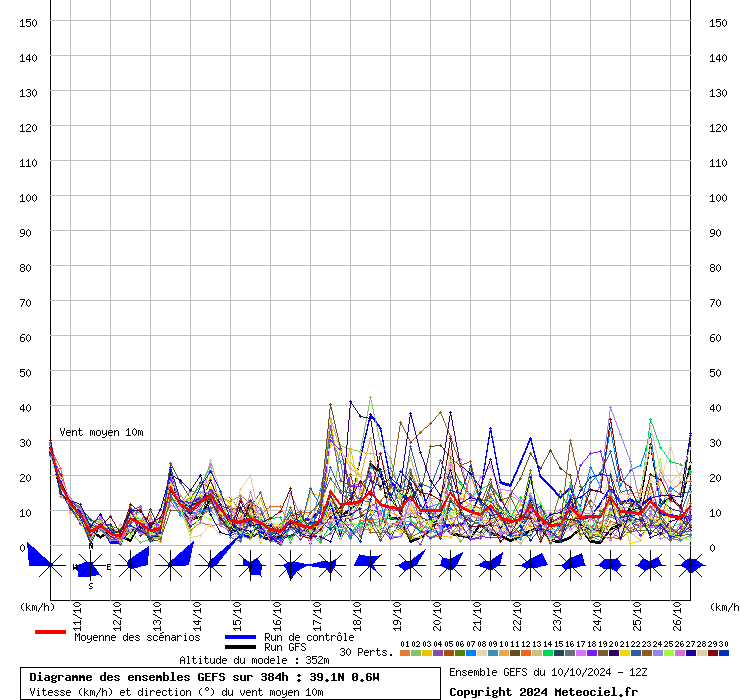Screen dimensions: 740x700
Task: Select the orange perturbation 01 color swatch
Action: tap(404, 653)
